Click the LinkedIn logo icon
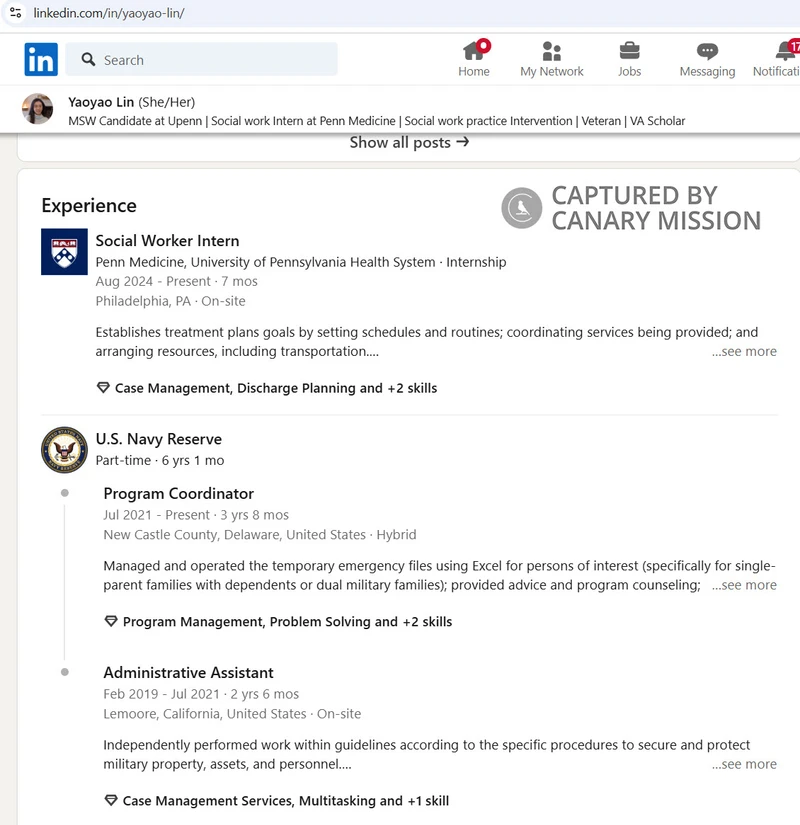Viewport: 800px width, 825px height. coord(41,59)
